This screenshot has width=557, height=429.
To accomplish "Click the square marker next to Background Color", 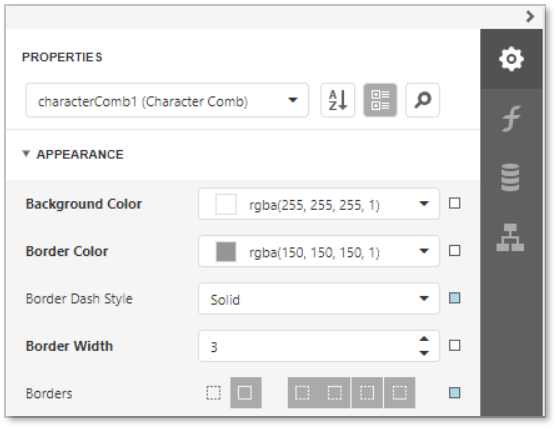I will (x=455, y=203).
